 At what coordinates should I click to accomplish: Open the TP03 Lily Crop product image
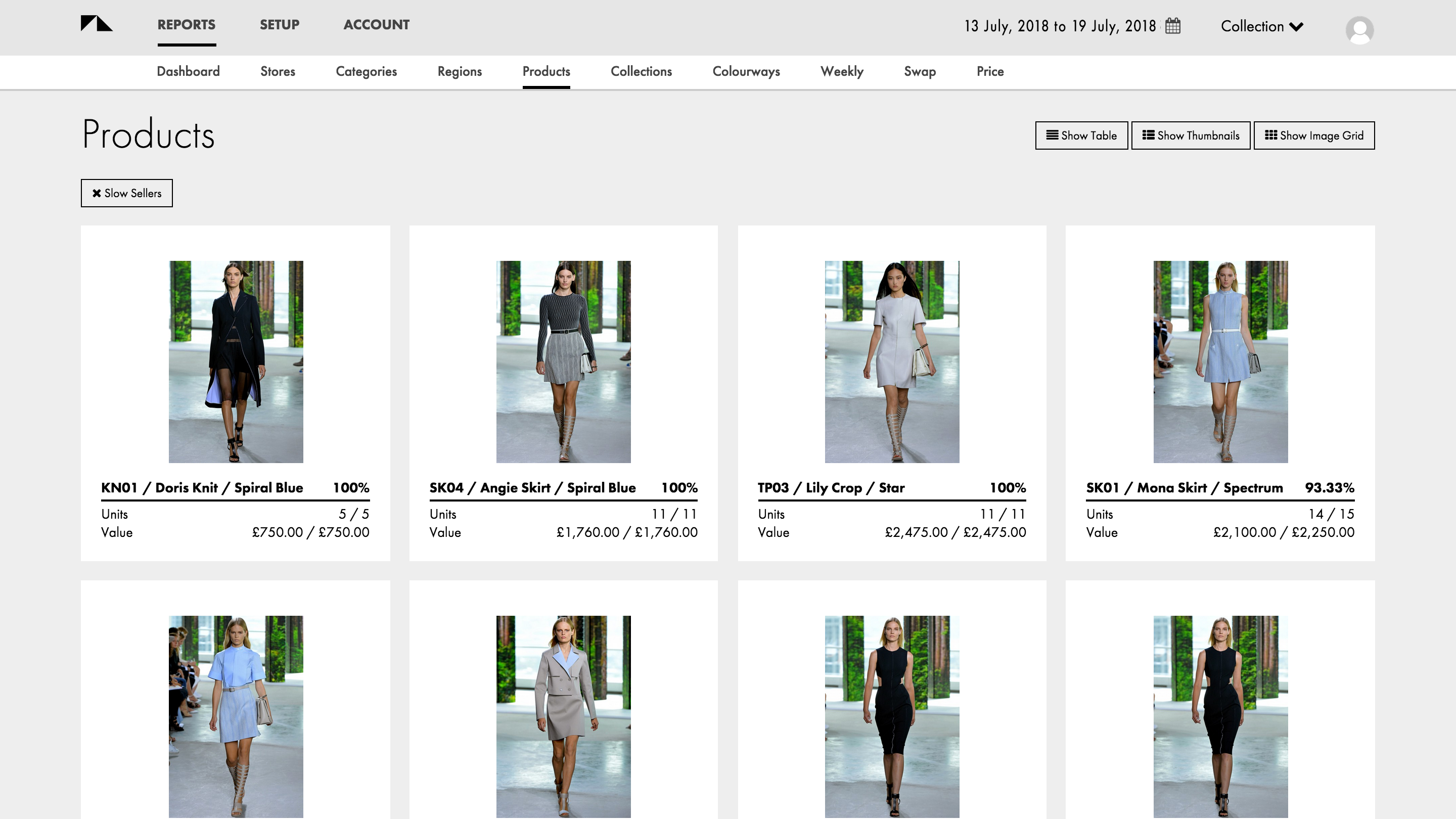click(892, 362)
